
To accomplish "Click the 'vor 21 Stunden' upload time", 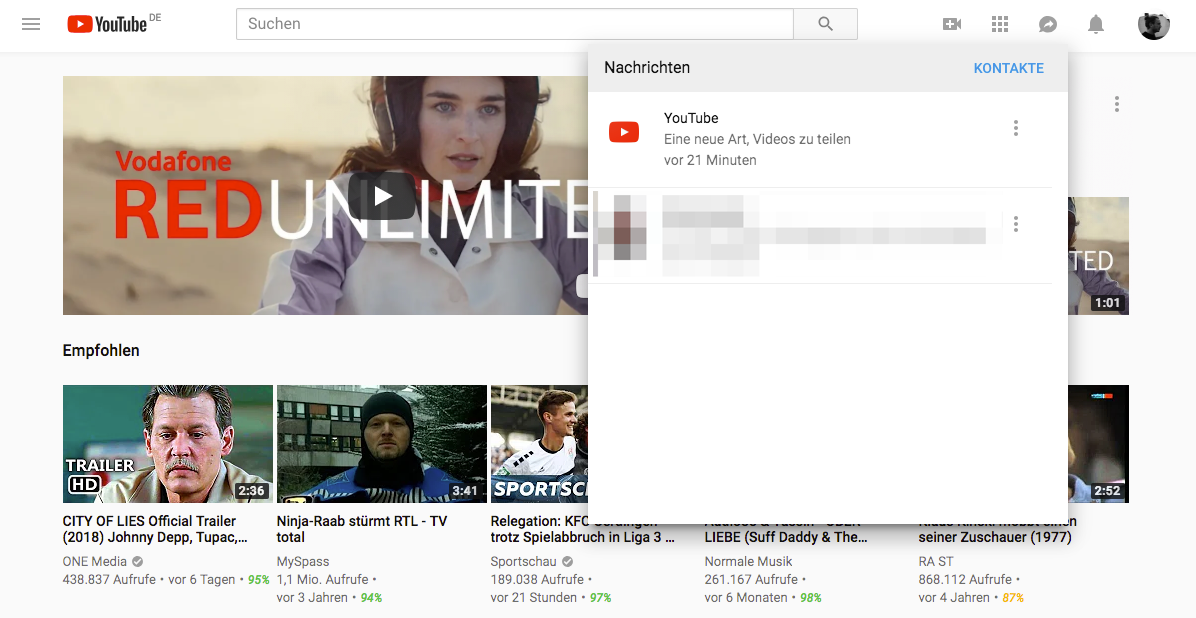I will coord(534,597).
